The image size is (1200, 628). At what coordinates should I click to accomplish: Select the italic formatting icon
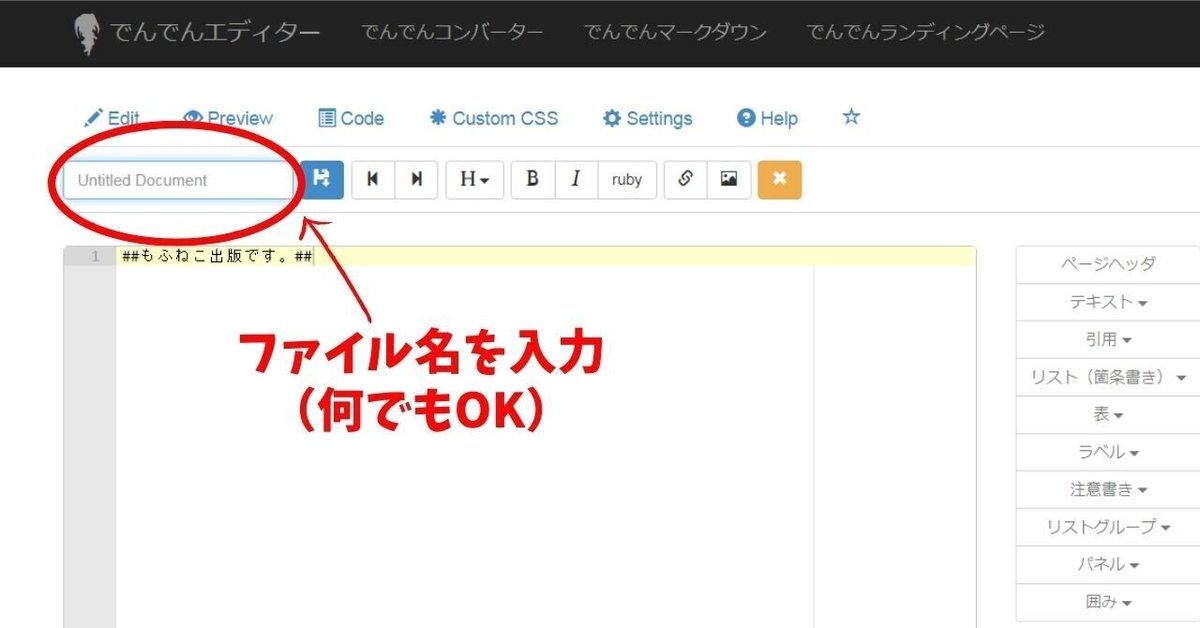pos(576,180)
